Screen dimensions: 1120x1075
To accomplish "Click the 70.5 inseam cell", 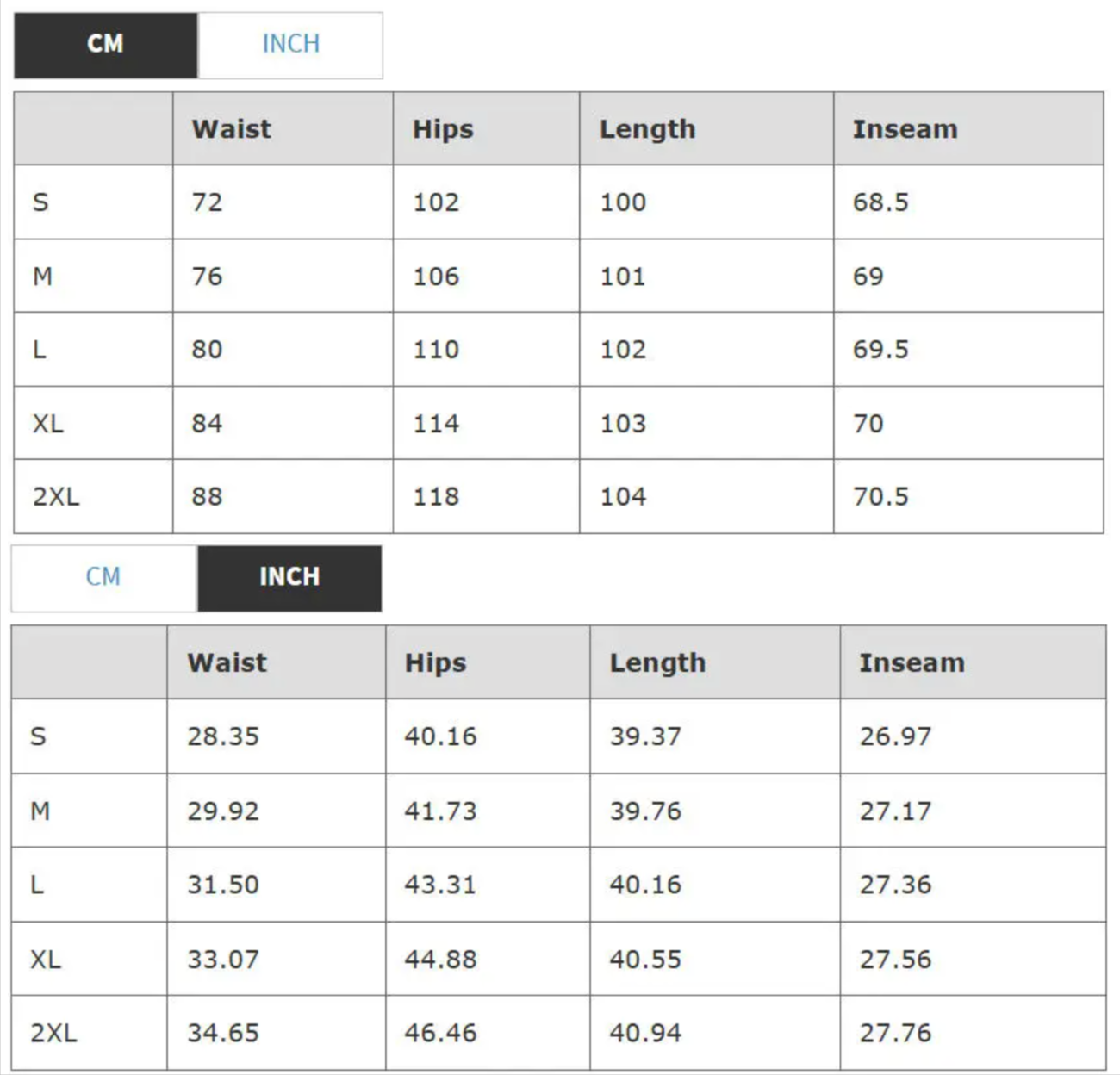I will 880,497.
